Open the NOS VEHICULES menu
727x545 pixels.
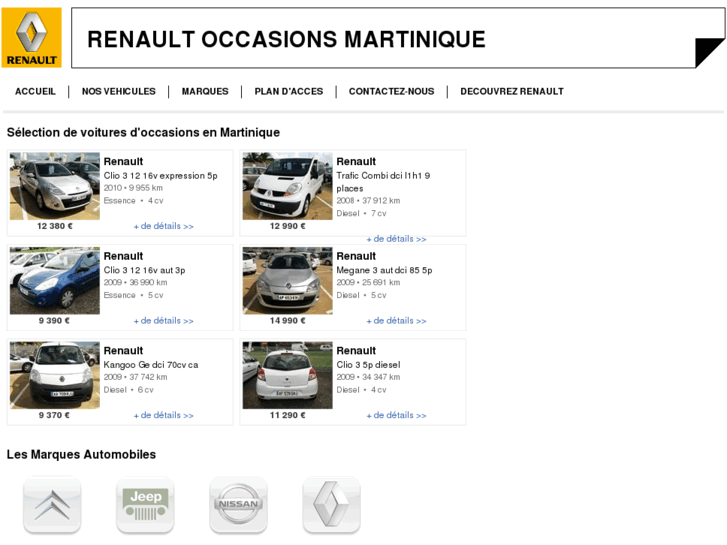(x=119, y=91)
